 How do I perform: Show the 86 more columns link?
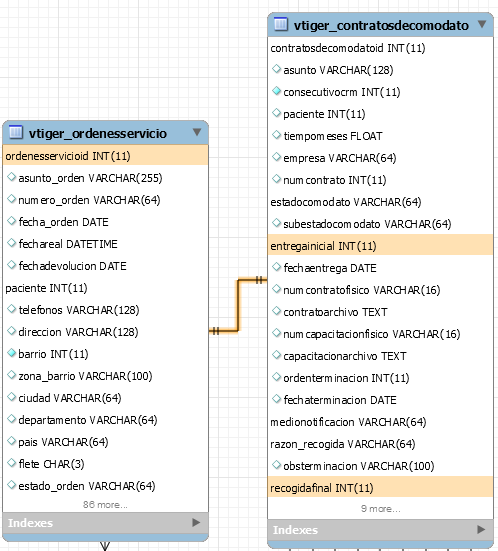(105, 505)
